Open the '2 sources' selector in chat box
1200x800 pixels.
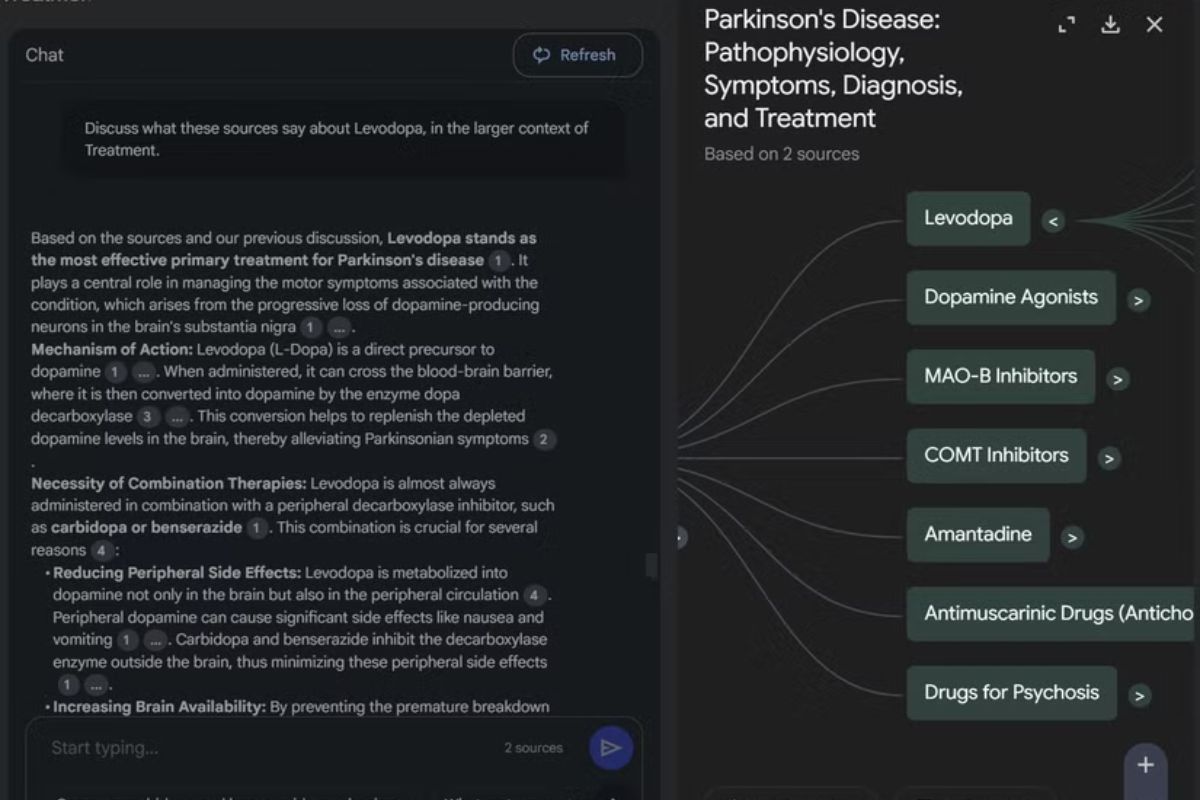tap(533, 748)
